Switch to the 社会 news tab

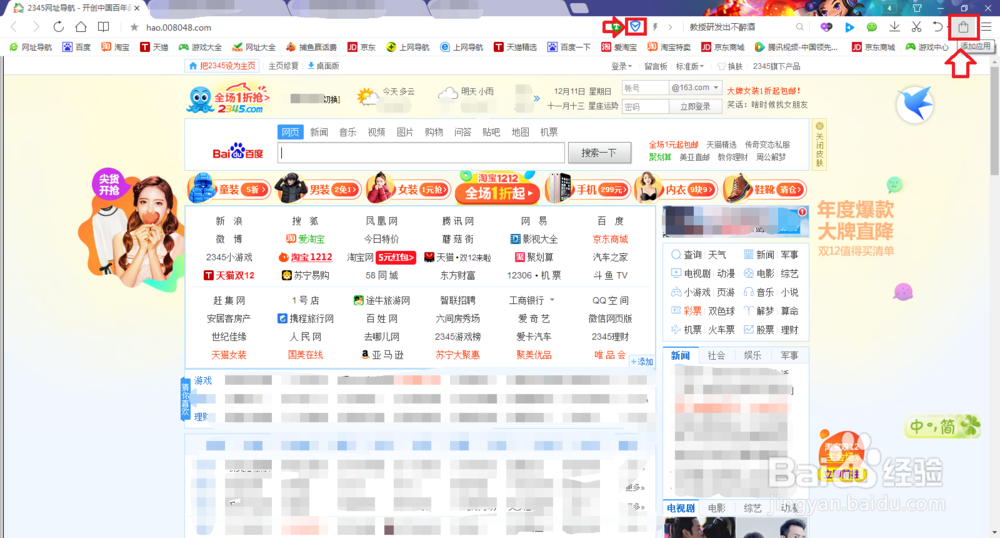[716, 356]
